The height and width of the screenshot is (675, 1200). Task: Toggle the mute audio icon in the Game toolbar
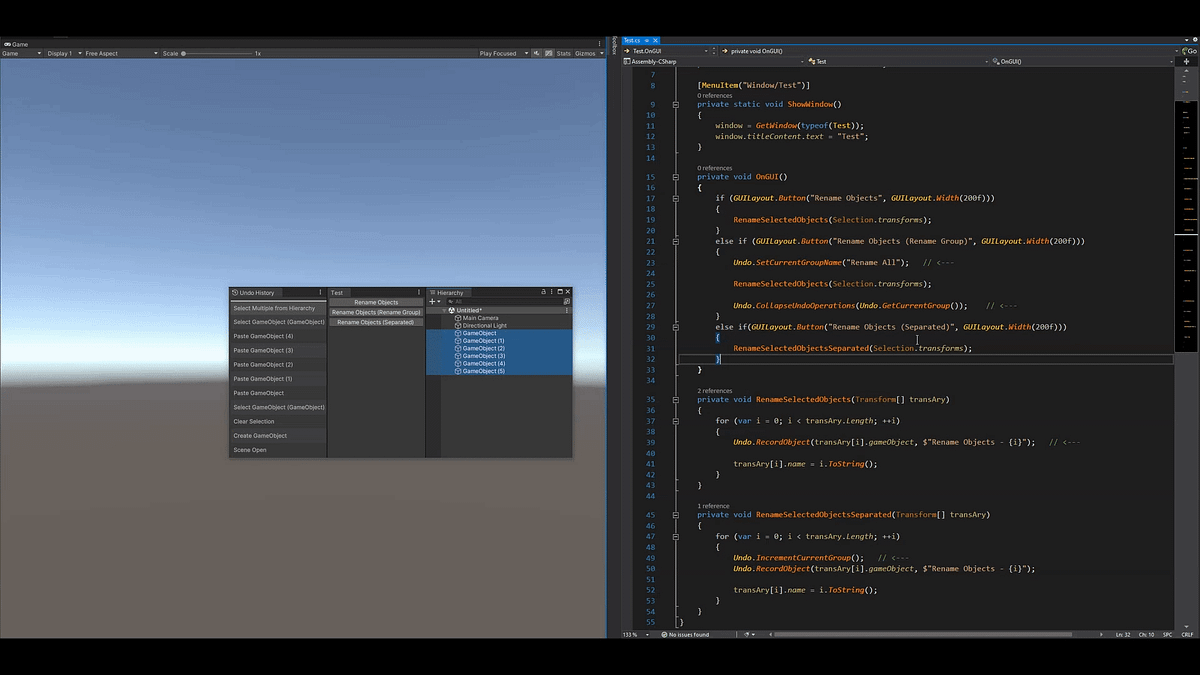(535, 53)
